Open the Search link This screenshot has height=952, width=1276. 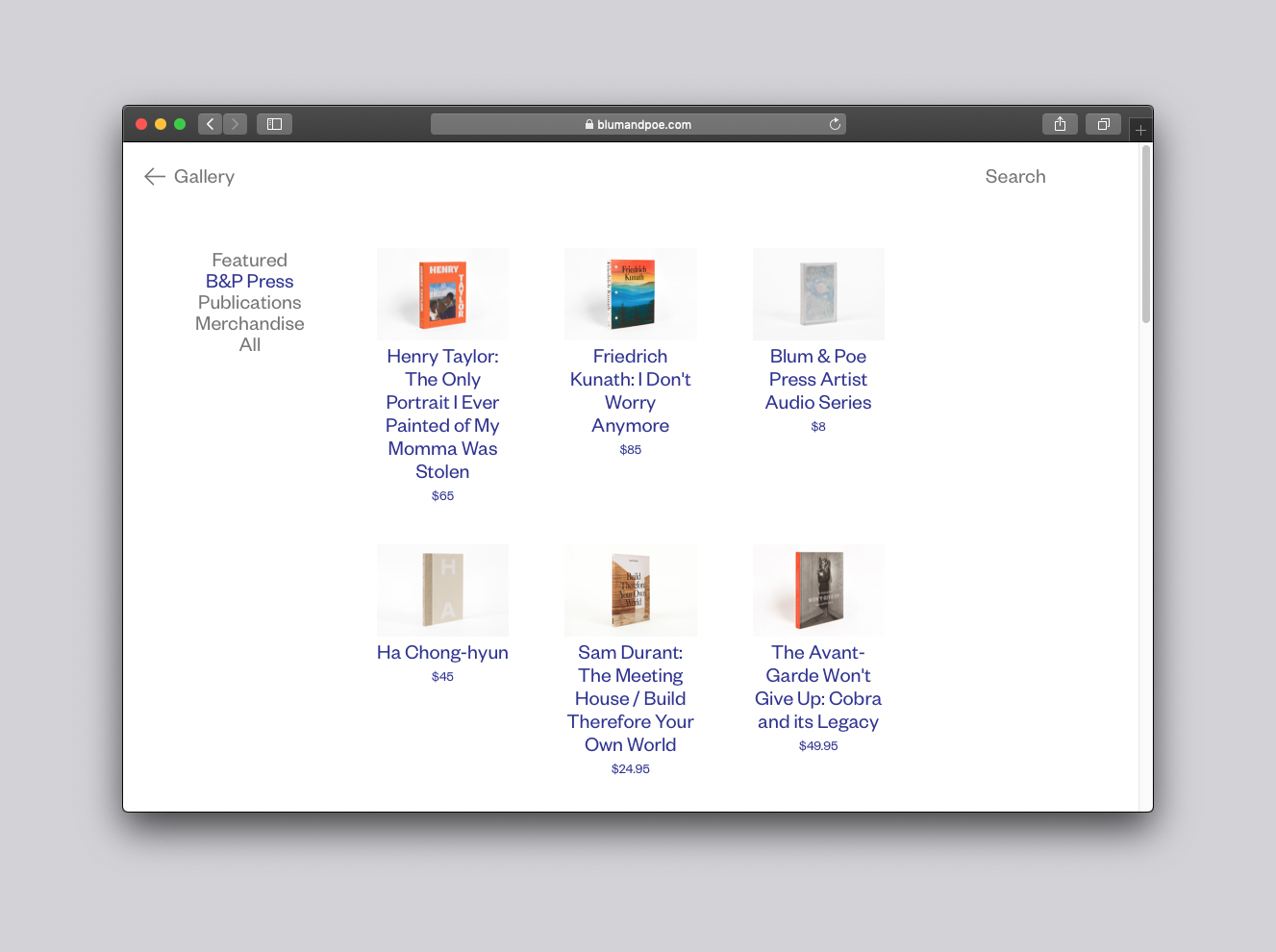(x=1014, y=177)
